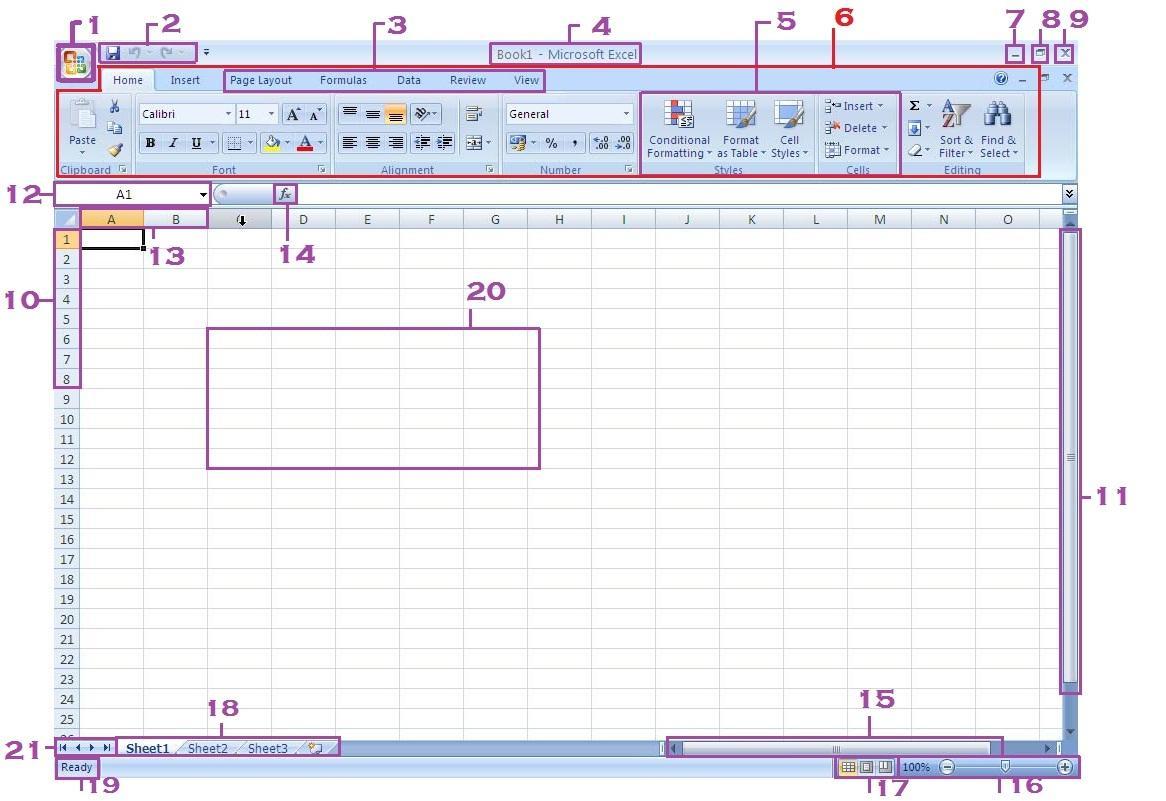Toggle Wrap Text on the selection

click(474, 114)
